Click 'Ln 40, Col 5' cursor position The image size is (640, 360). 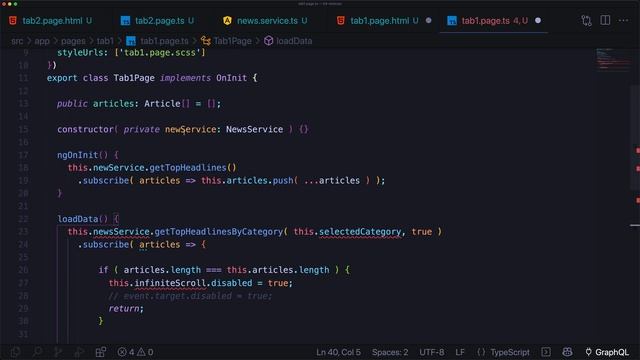coord(338,352)
